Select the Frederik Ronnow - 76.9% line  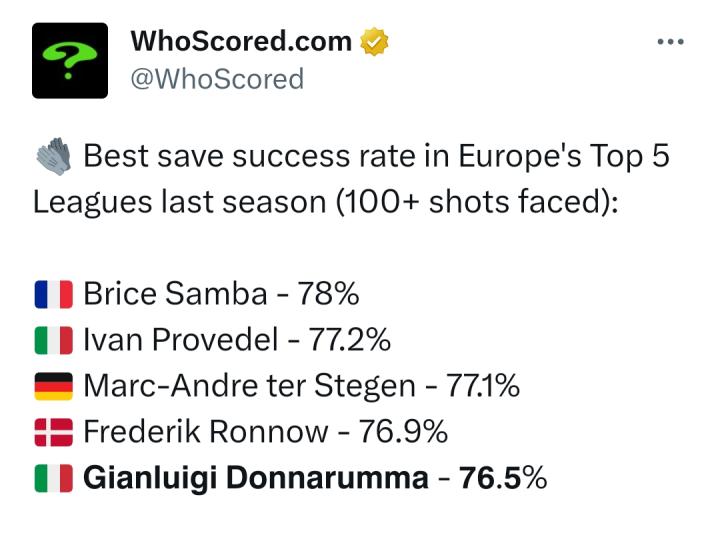click(x=265, y=432)
